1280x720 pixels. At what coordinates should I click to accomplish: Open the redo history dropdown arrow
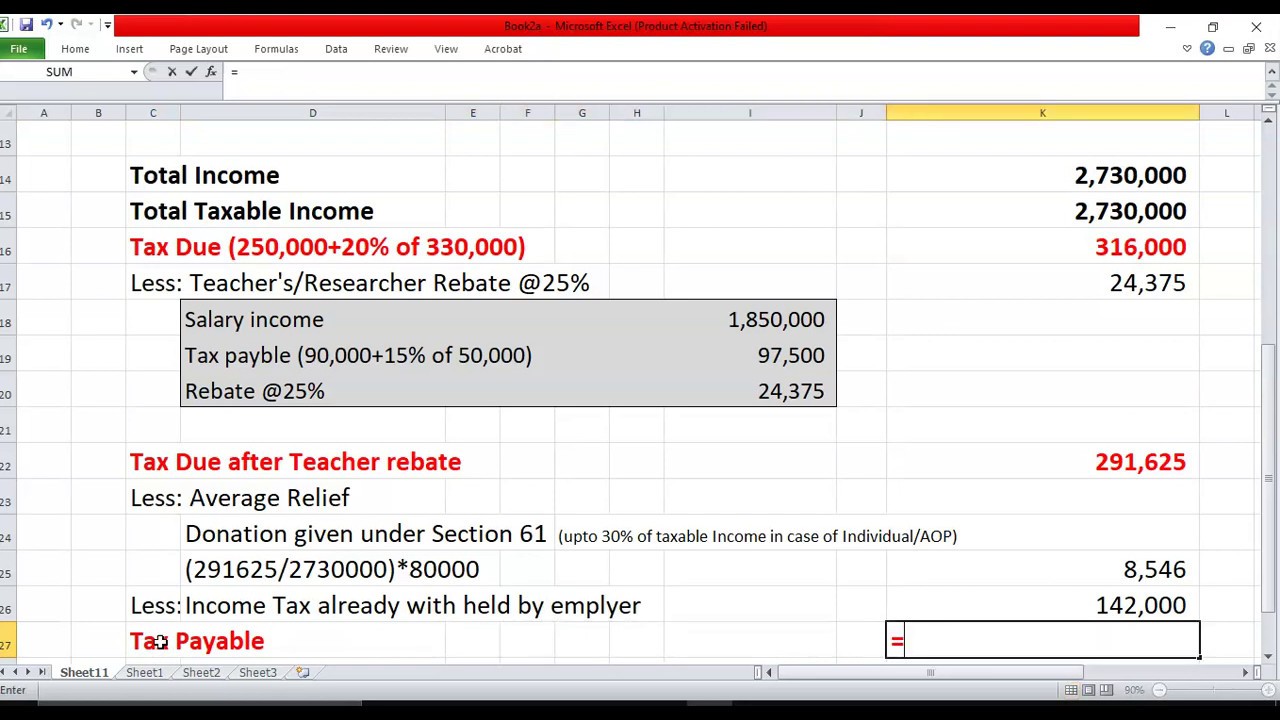[x=90, y=25]
